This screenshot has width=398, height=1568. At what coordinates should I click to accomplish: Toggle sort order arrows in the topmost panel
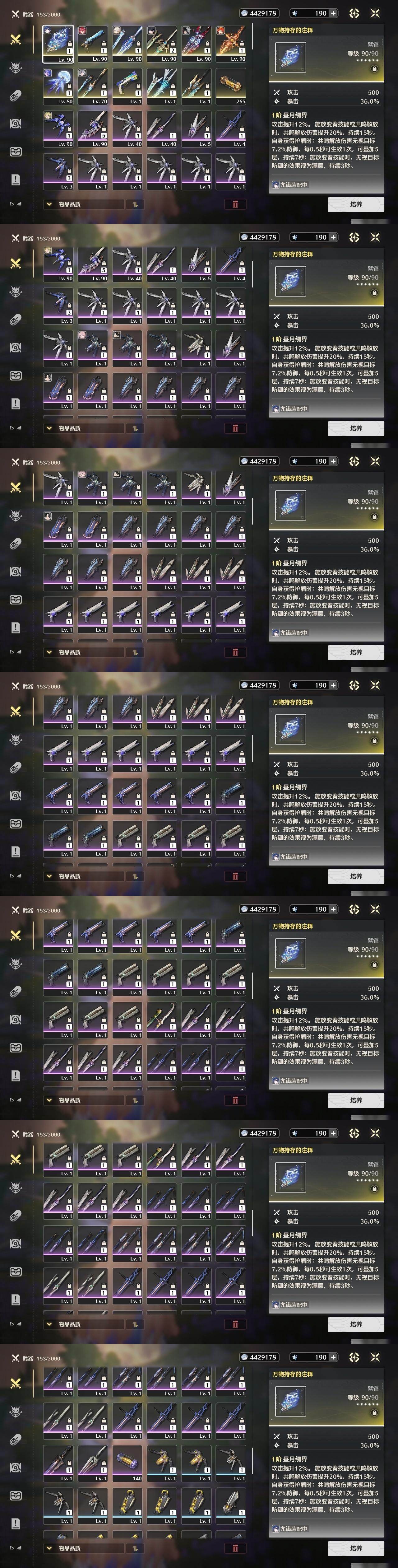coord(135,204)
